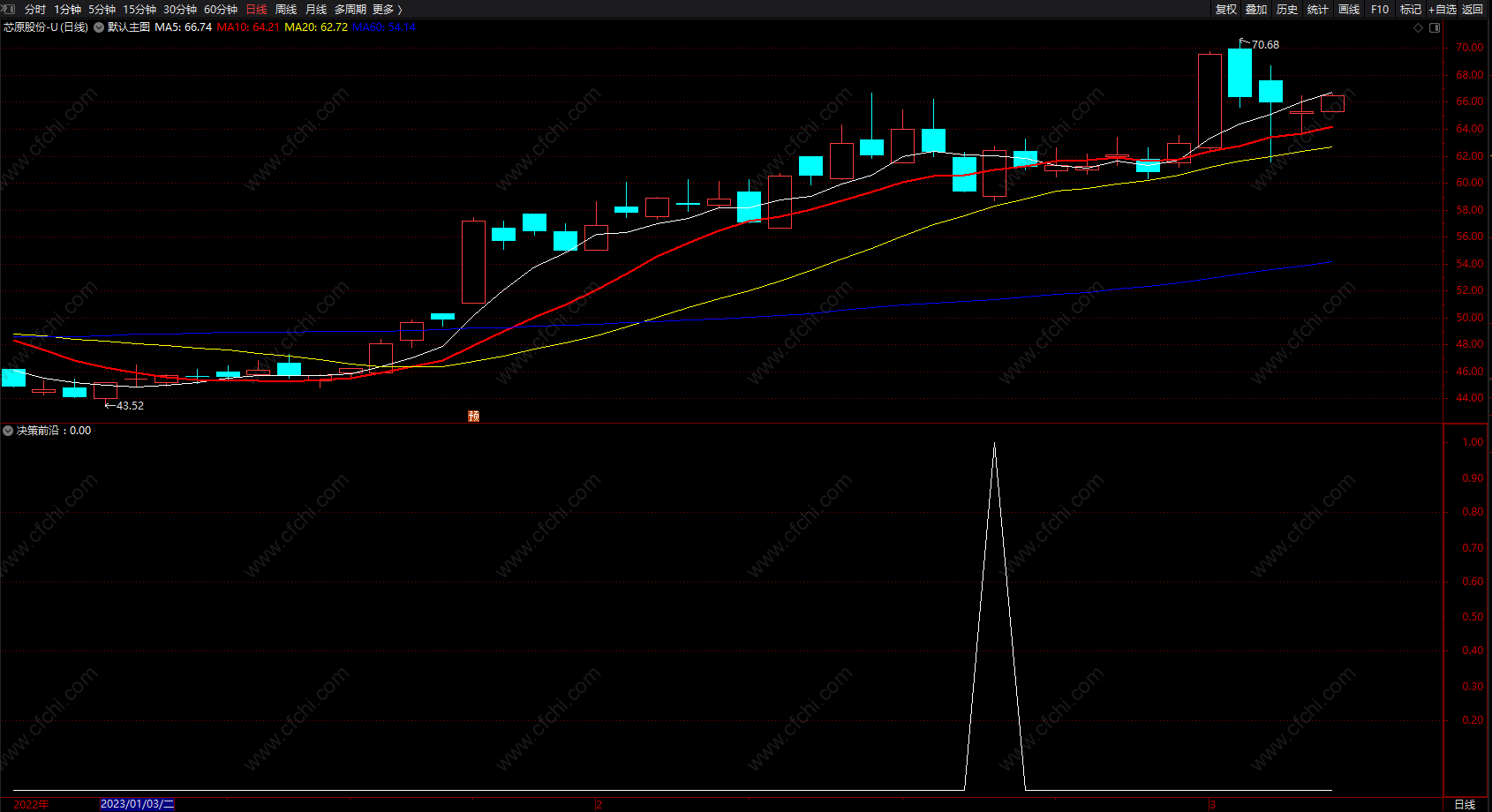Switch to 周线 weekly chart
The image size is (1492, 812).
(x=286, y=9)
